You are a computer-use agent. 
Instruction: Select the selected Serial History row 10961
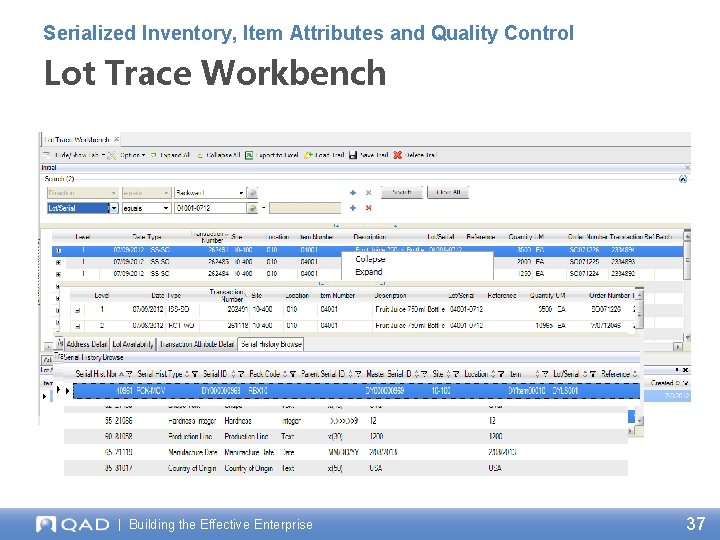point(356,391)
